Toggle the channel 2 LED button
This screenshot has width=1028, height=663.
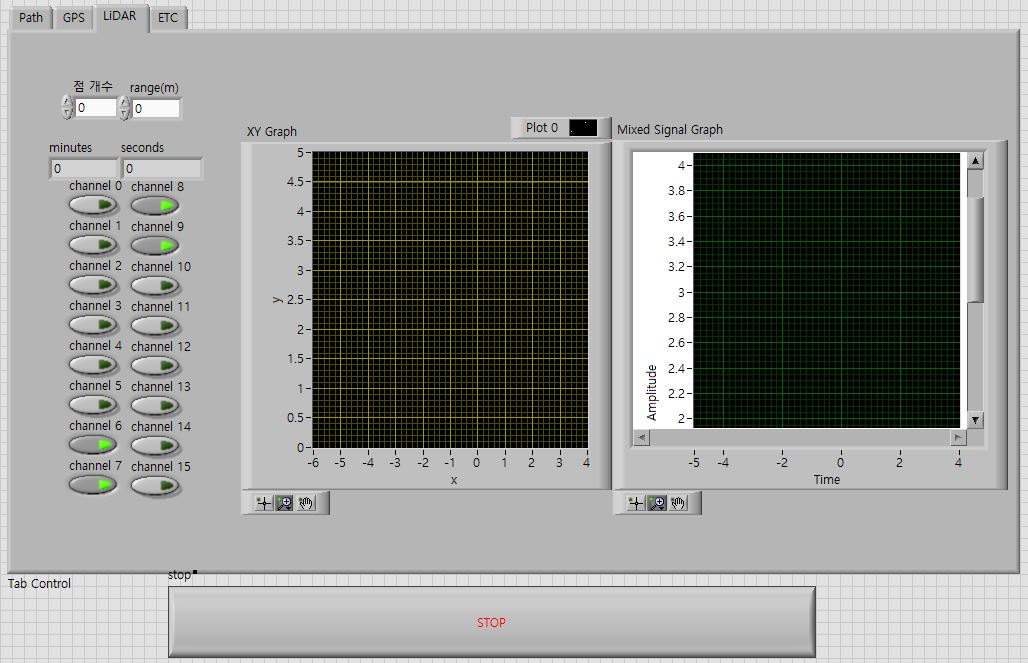93,285
